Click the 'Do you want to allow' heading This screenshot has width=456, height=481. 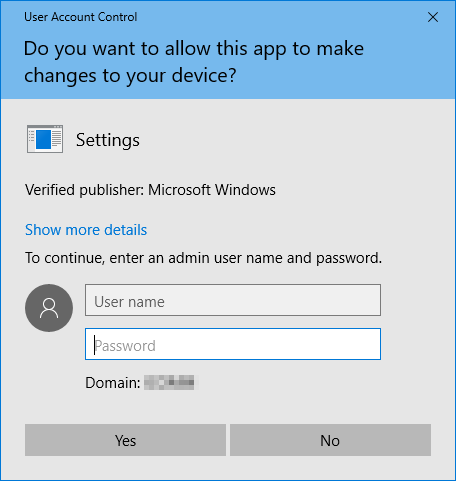(194, 62)
